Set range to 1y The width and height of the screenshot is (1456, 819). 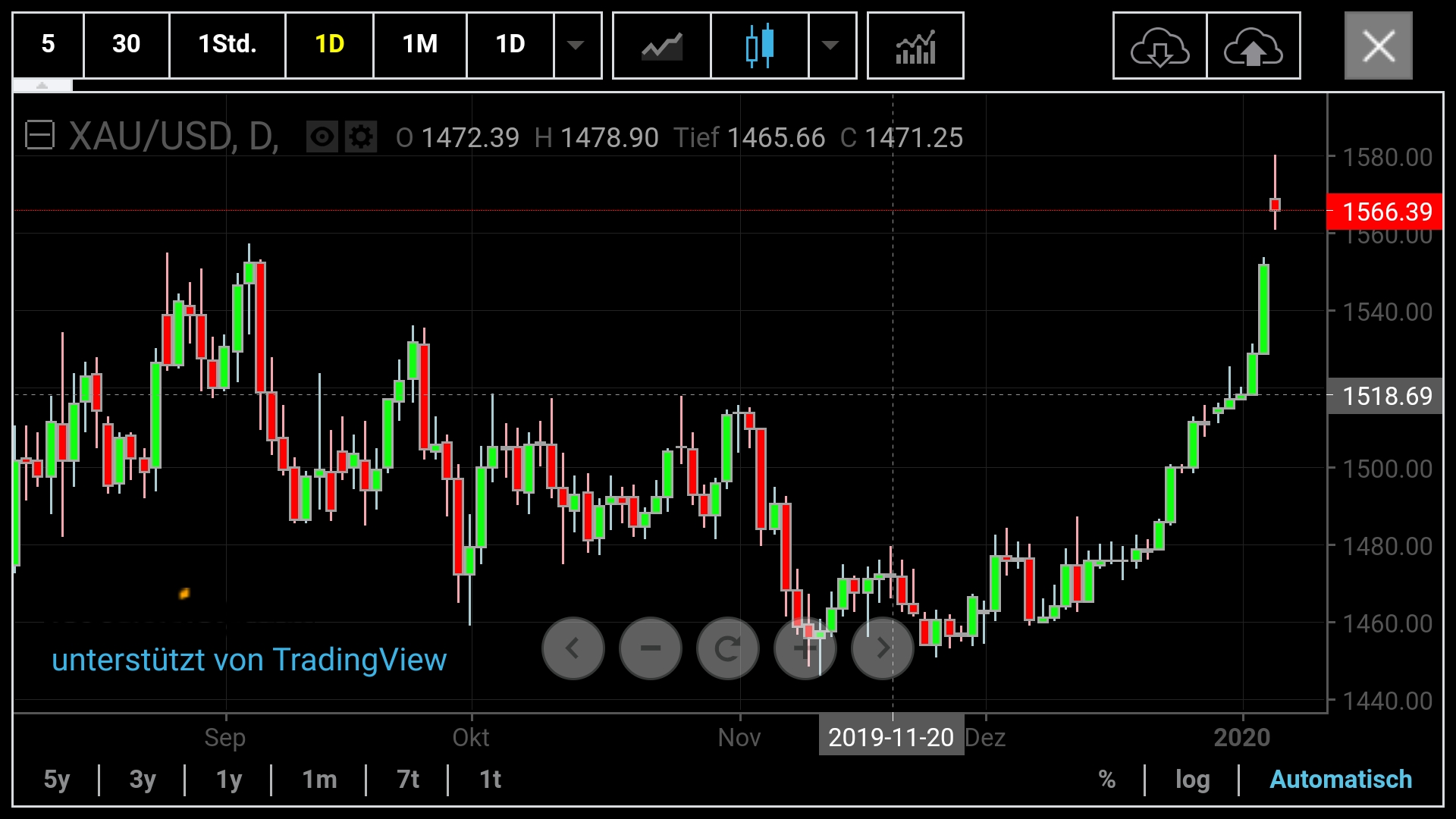(x=228, y=780)
